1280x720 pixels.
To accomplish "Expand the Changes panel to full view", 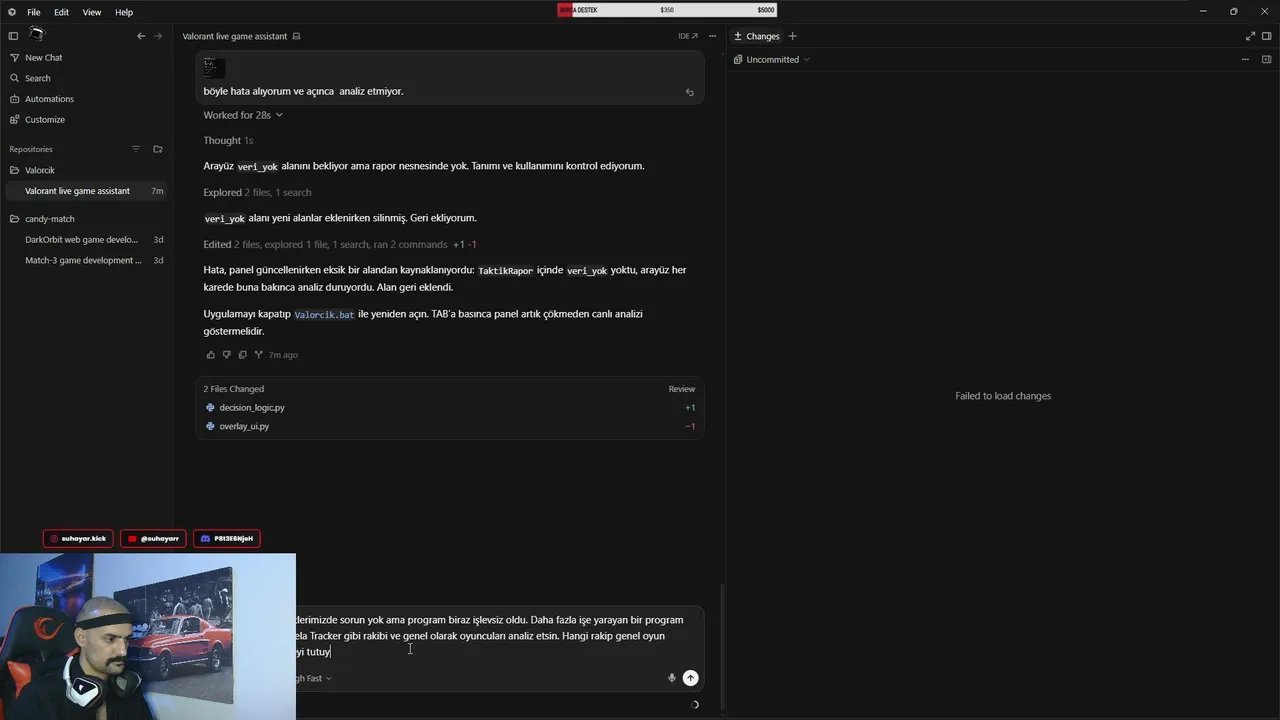I will coord(1250,36).
